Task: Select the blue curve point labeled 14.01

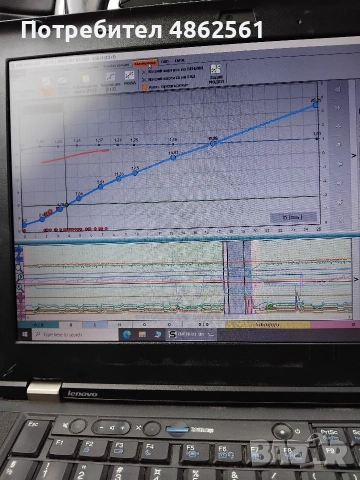Action: [x=173, y=157]
